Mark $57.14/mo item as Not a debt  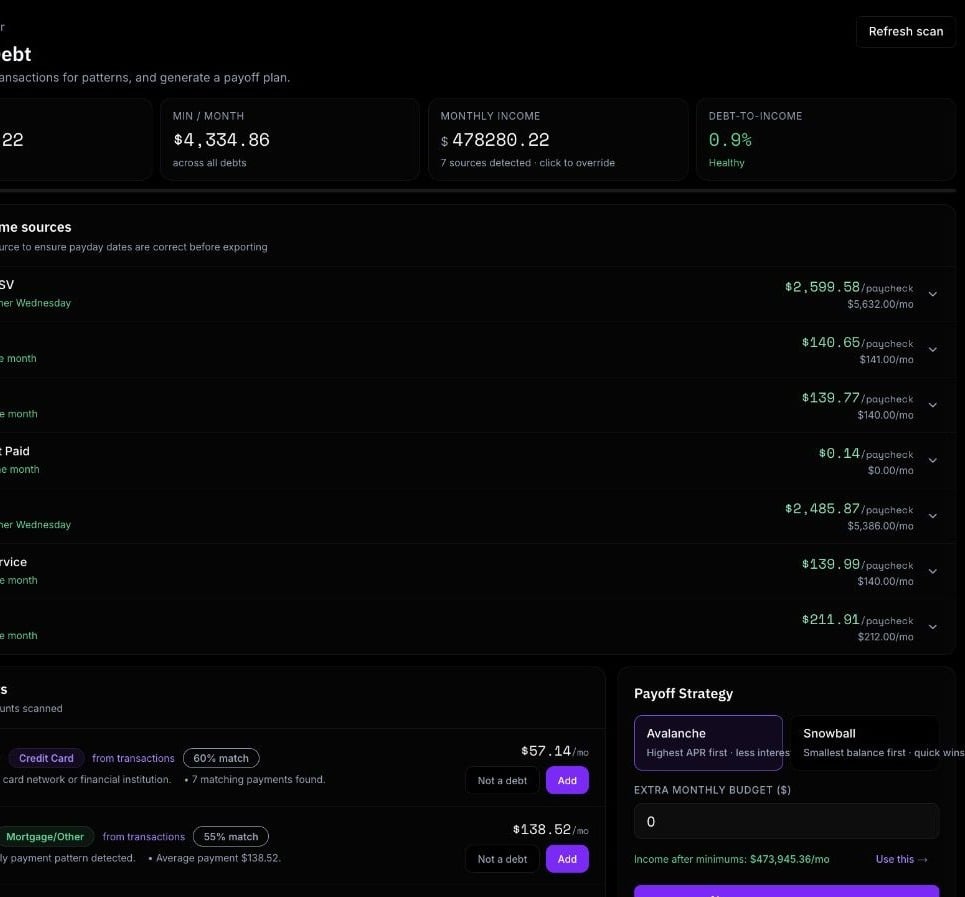502,780
